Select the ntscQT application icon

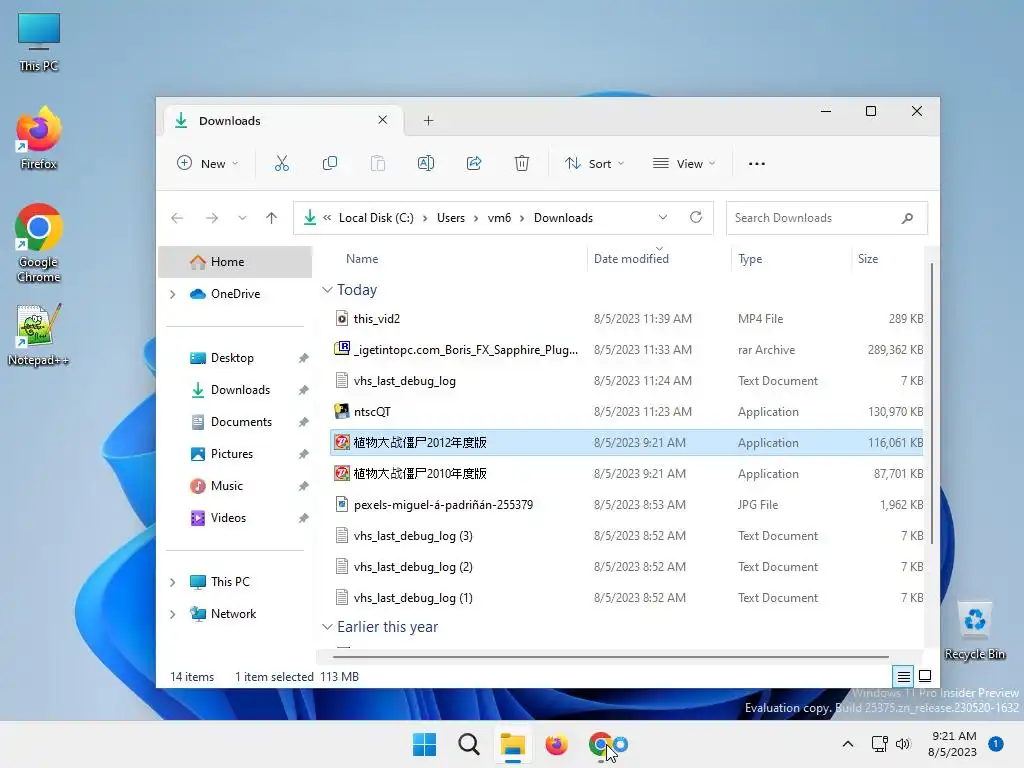click(342, 411)
